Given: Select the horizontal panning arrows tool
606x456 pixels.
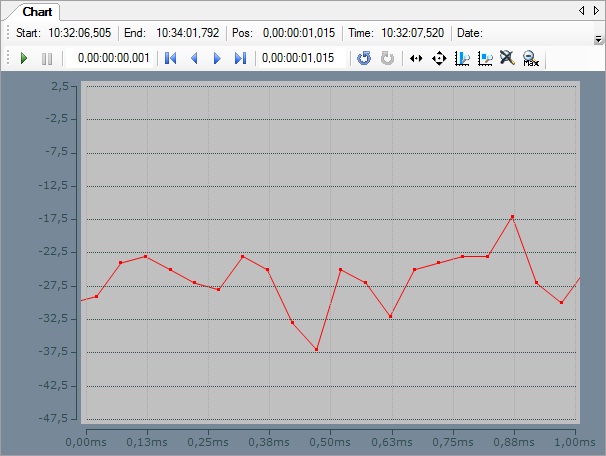Looking at the screenshot, I should (416, 58).
